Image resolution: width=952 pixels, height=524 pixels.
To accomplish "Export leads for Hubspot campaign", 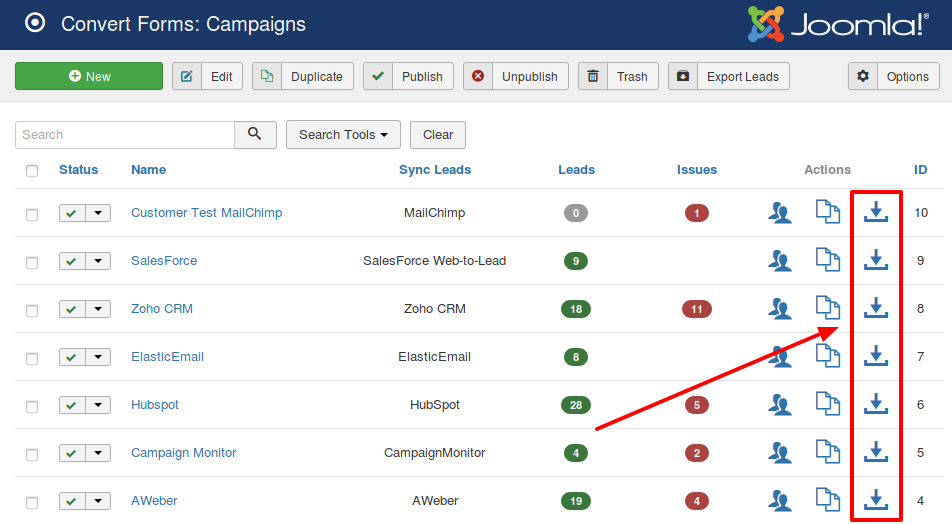I will pyautogui.click(x=876, y=404).
